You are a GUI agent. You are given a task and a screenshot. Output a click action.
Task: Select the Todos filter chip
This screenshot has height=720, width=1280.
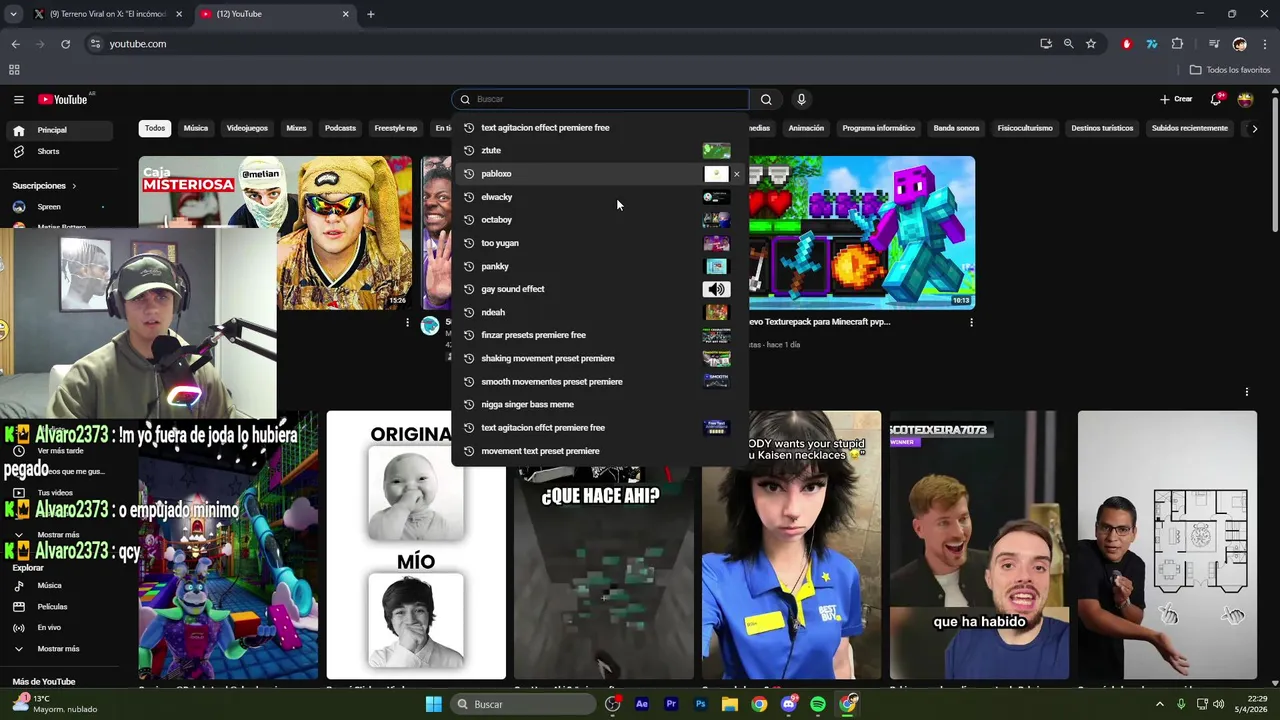pyautogui.click(x=155, y=128)
